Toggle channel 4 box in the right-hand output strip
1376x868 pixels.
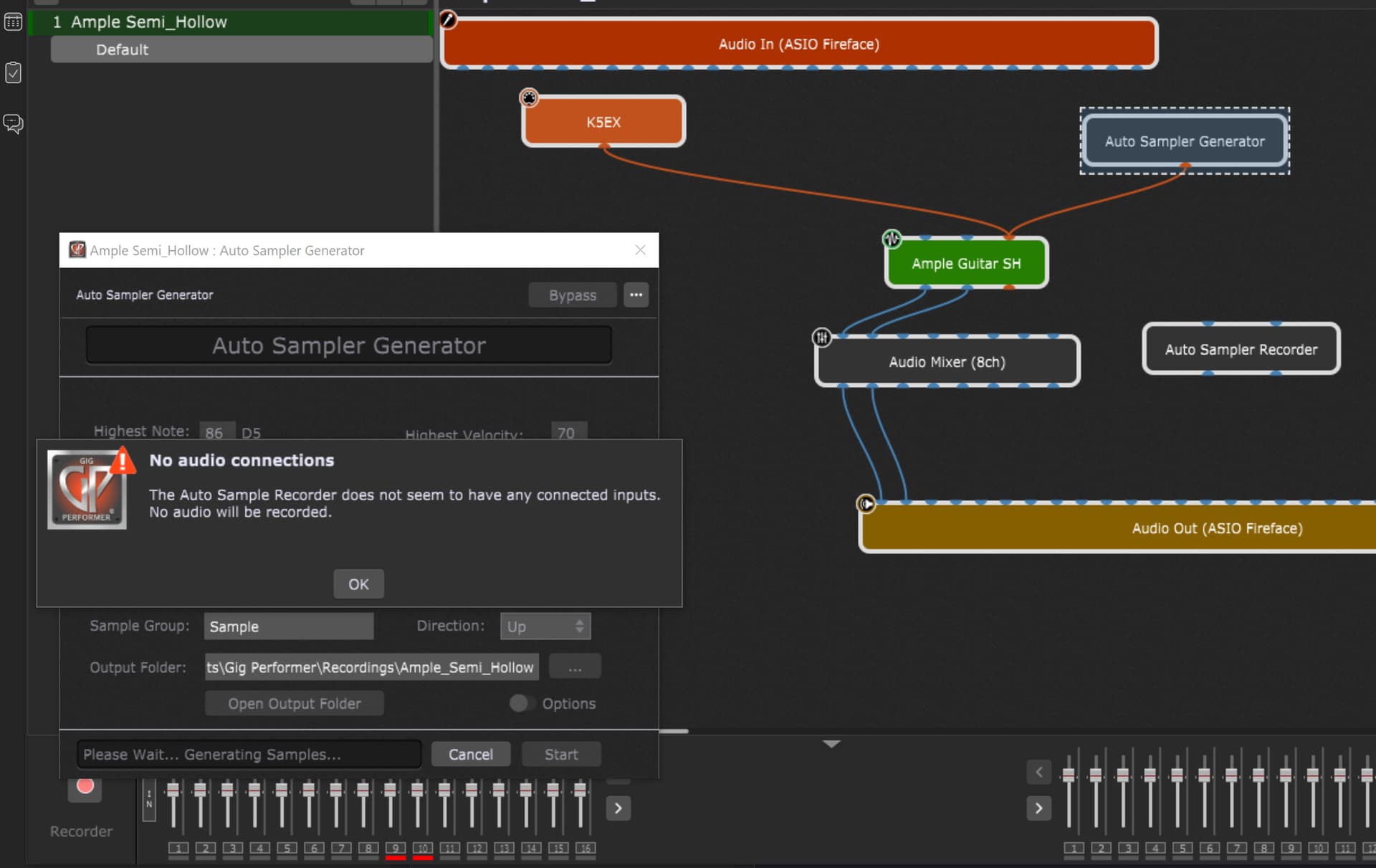[x=1155, y=849]
